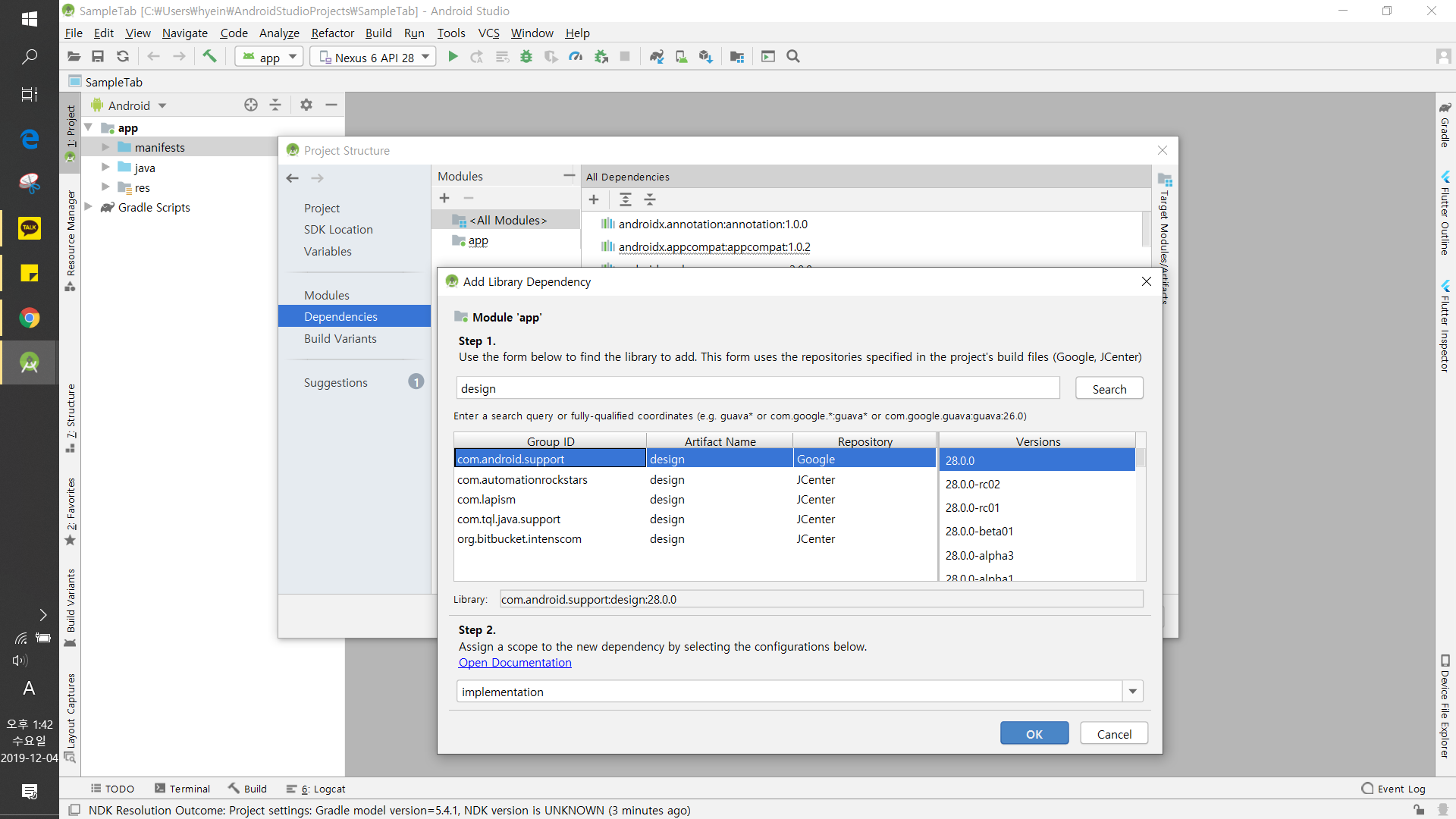Click add dependency plus icon
The width and height of the screenshot is (1456, 819).
coord(594,199)
